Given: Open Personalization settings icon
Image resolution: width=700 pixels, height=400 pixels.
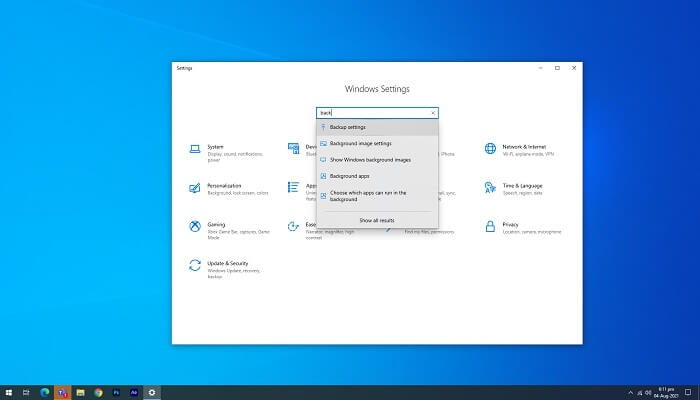Looking at the screenshot, I should (195, 187).
